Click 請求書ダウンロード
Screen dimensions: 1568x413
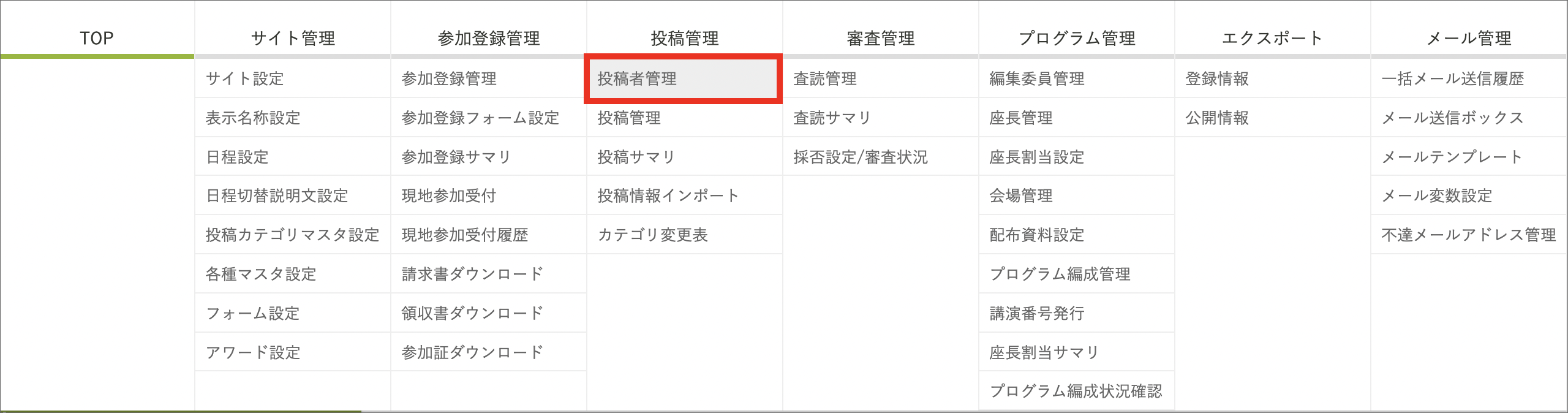point(472,274)
